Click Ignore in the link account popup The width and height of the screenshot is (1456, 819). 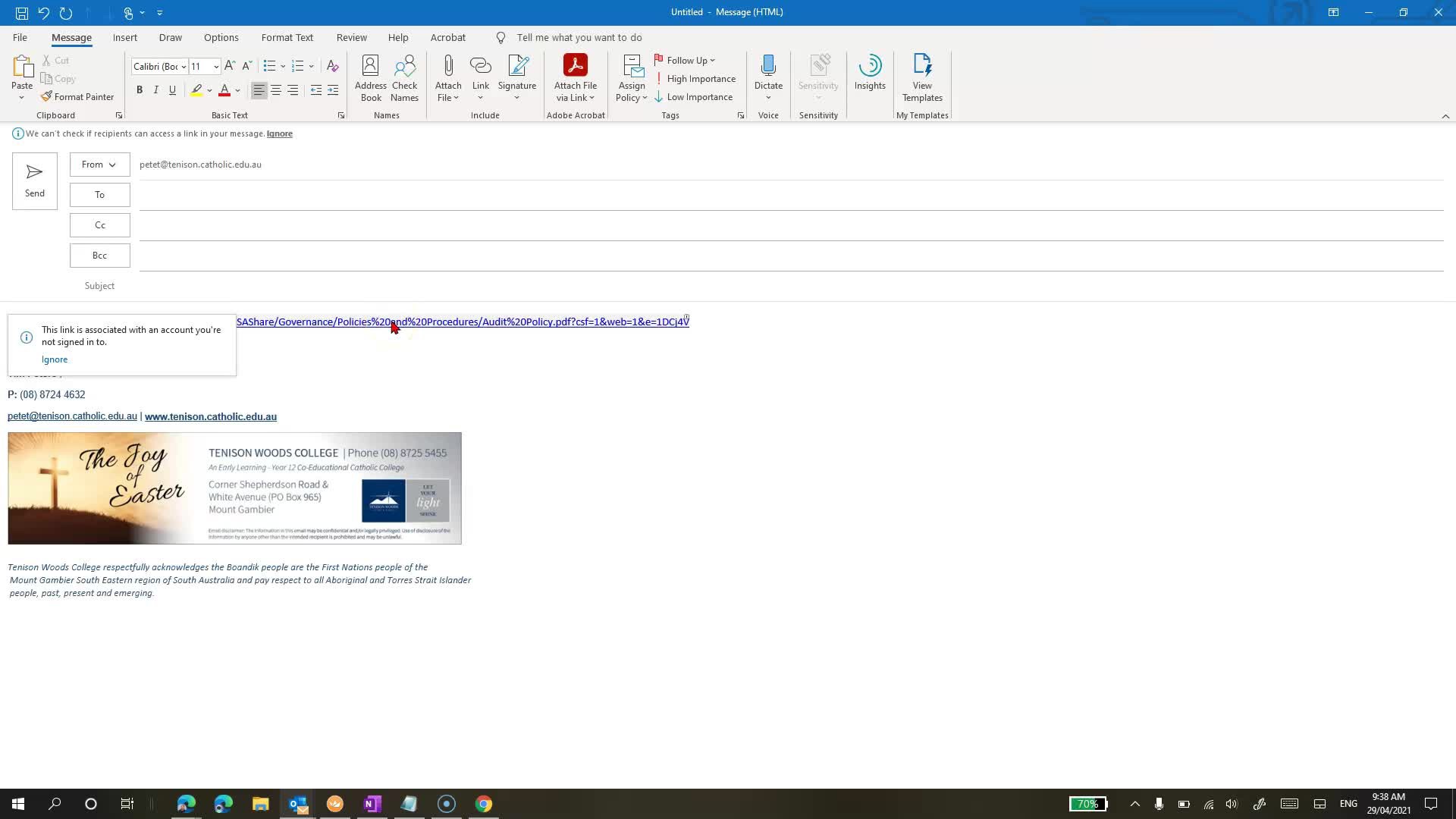tap(55, 359)
